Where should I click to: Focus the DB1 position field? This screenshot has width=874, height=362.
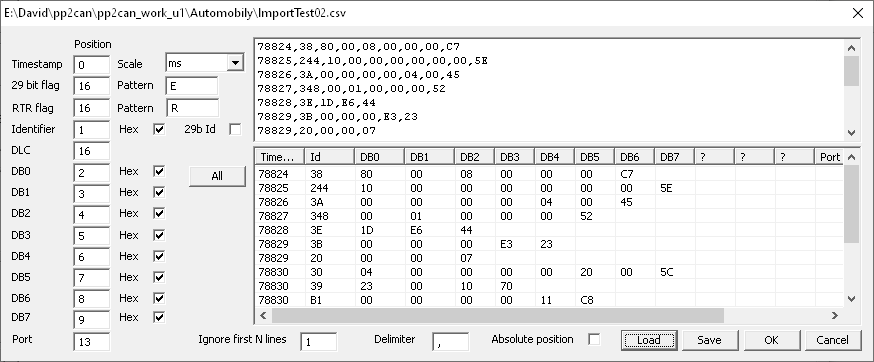[x=91, y=194]
